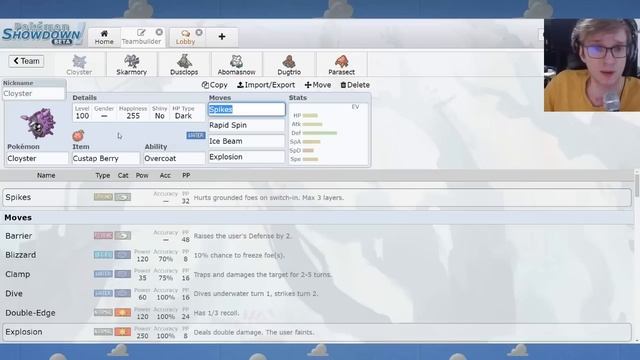Screen dimensions: 640x360
Task: Select the Ice Beam move slot
Action: point(247,141)
